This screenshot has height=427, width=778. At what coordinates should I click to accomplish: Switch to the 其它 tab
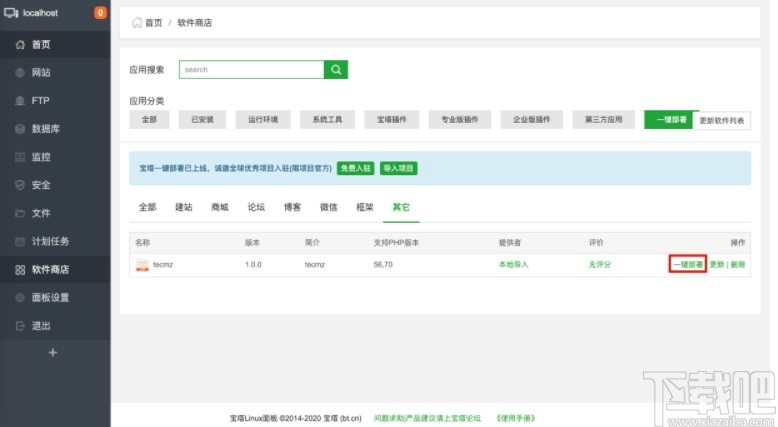pyautogui.click(x=401, y=207)
